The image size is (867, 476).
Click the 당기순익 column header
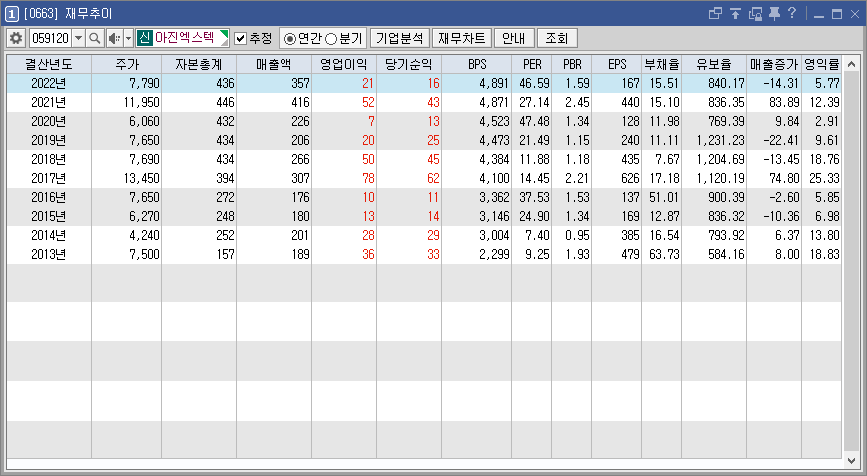(x=409, y=64)
